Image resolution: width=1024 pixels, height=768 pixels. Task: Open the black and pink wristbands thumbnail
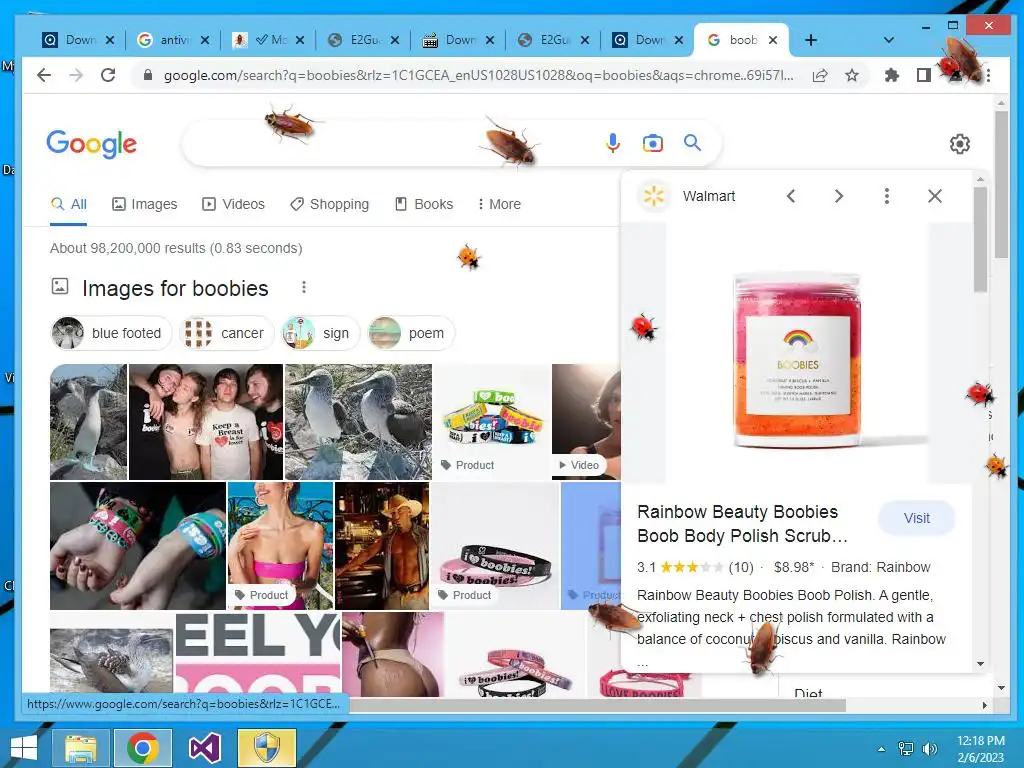496,545
